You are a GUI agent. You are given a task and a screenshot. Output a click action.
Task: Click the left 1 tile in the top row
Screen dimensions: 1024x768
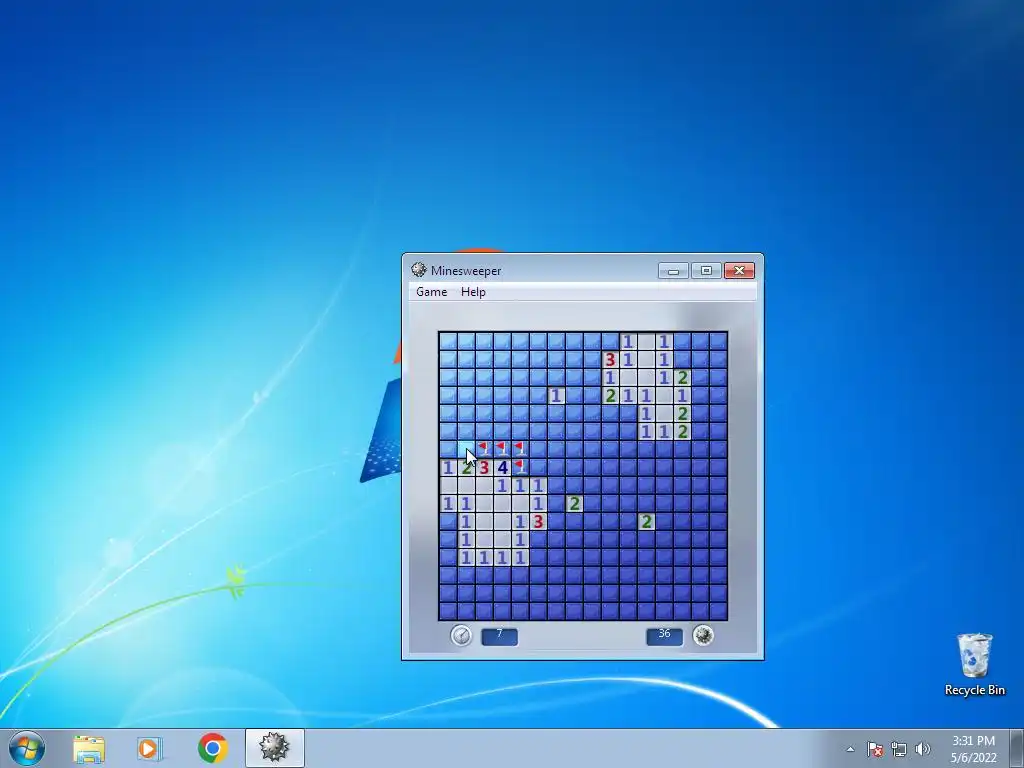click(628, 341)
